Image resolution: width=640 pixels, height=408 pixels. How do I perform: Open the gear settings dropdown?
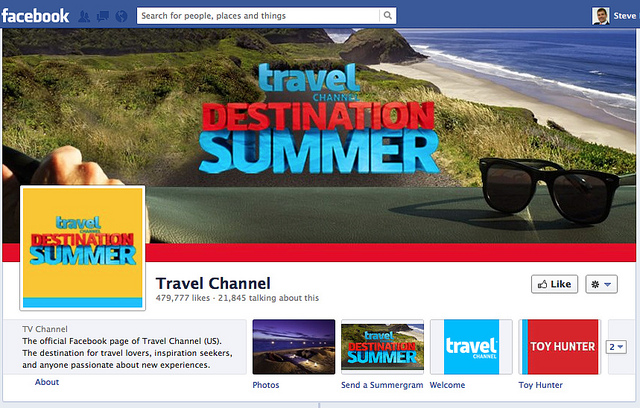601,284
